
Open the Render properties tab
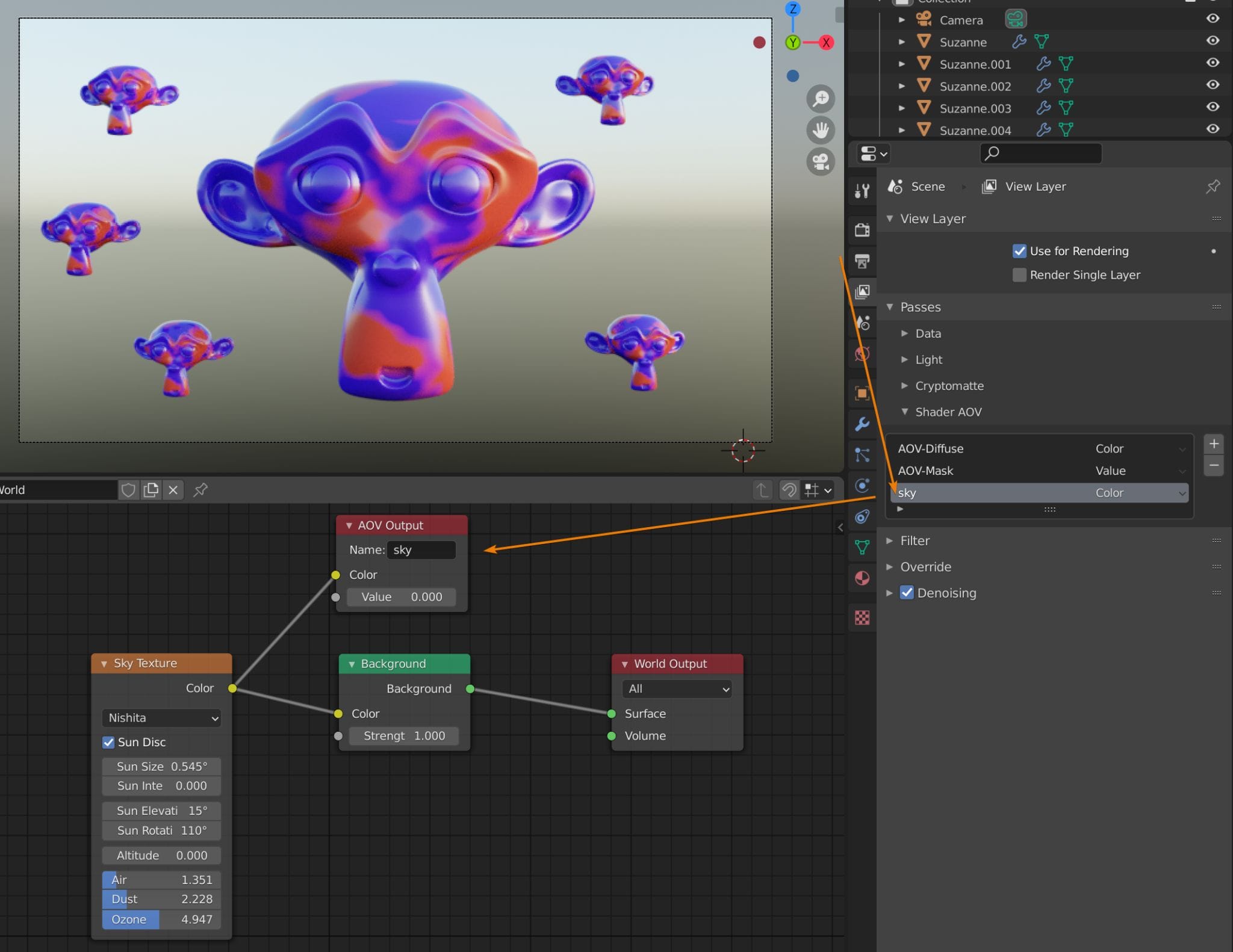(x=862, y=229)
